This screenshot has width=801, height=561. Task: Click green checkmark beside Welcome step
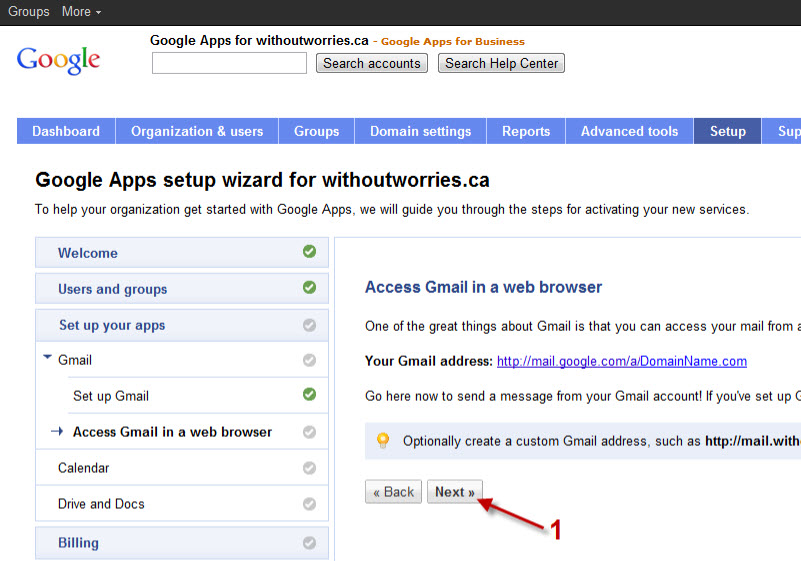[309, 251]
